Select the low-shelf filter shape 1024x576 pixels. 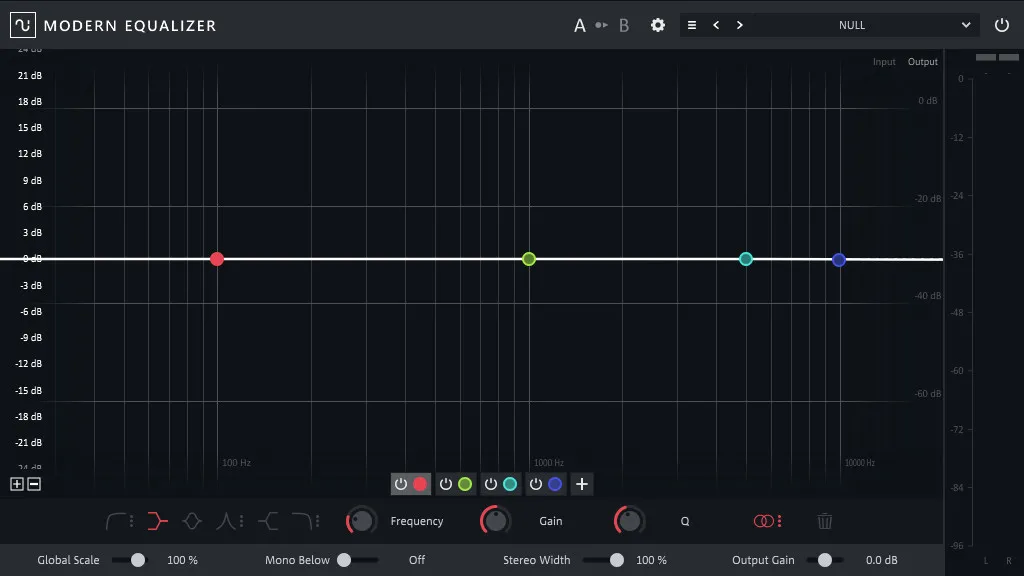pos(157,521)
